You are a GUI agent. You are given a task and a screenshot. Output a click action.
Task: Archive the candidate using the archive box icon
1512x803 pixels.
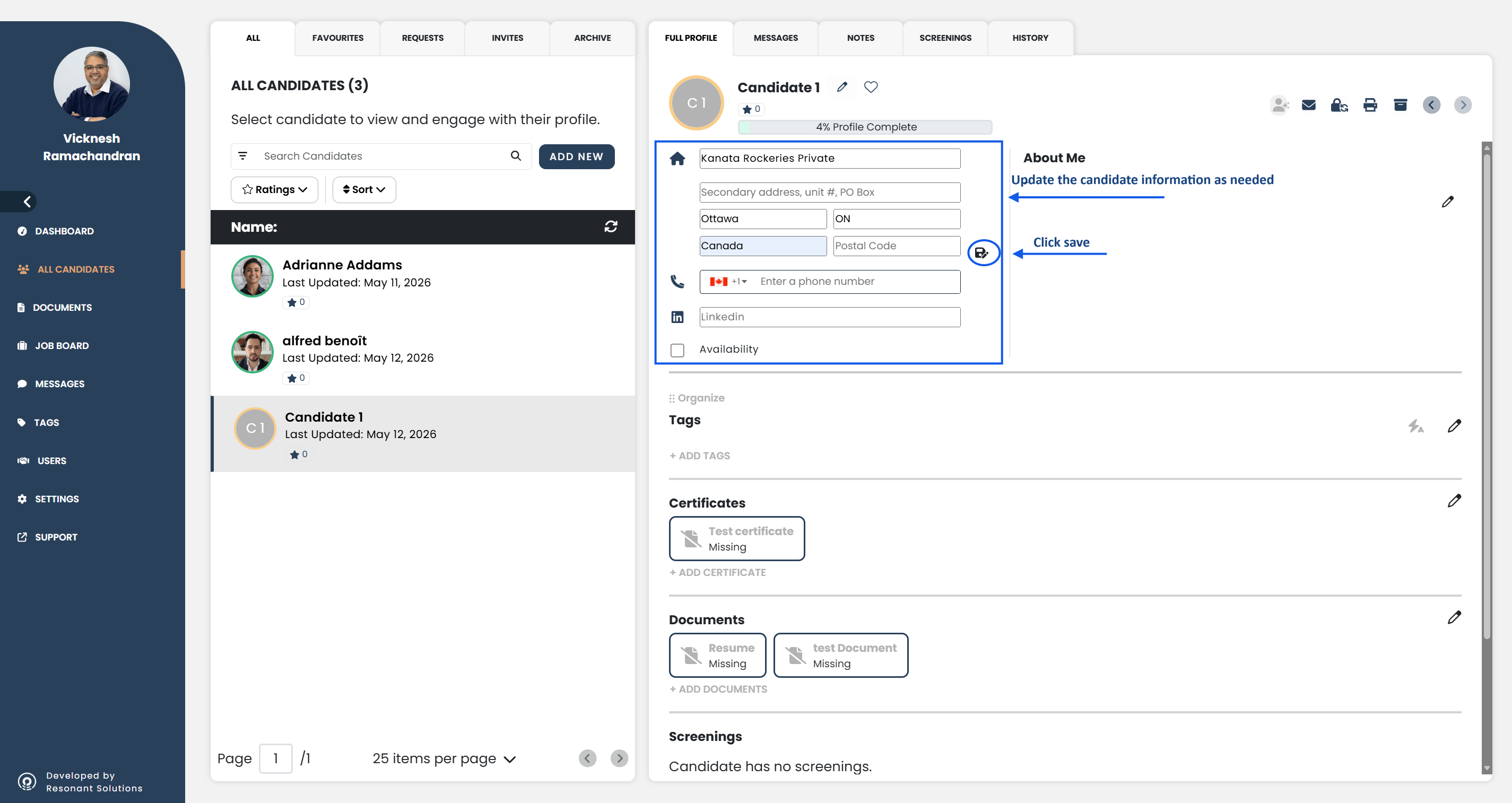point(1401,105)
